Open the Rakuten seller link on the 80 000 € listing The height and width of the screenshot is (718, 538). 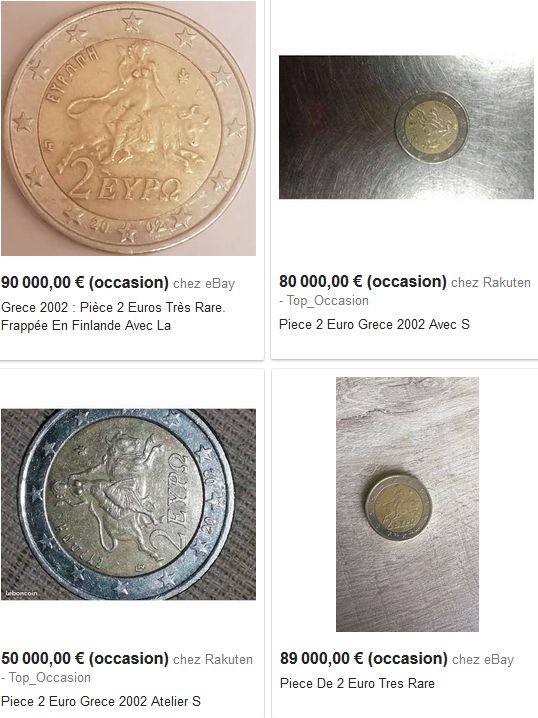pyautogui.click(x=491, y=282)
